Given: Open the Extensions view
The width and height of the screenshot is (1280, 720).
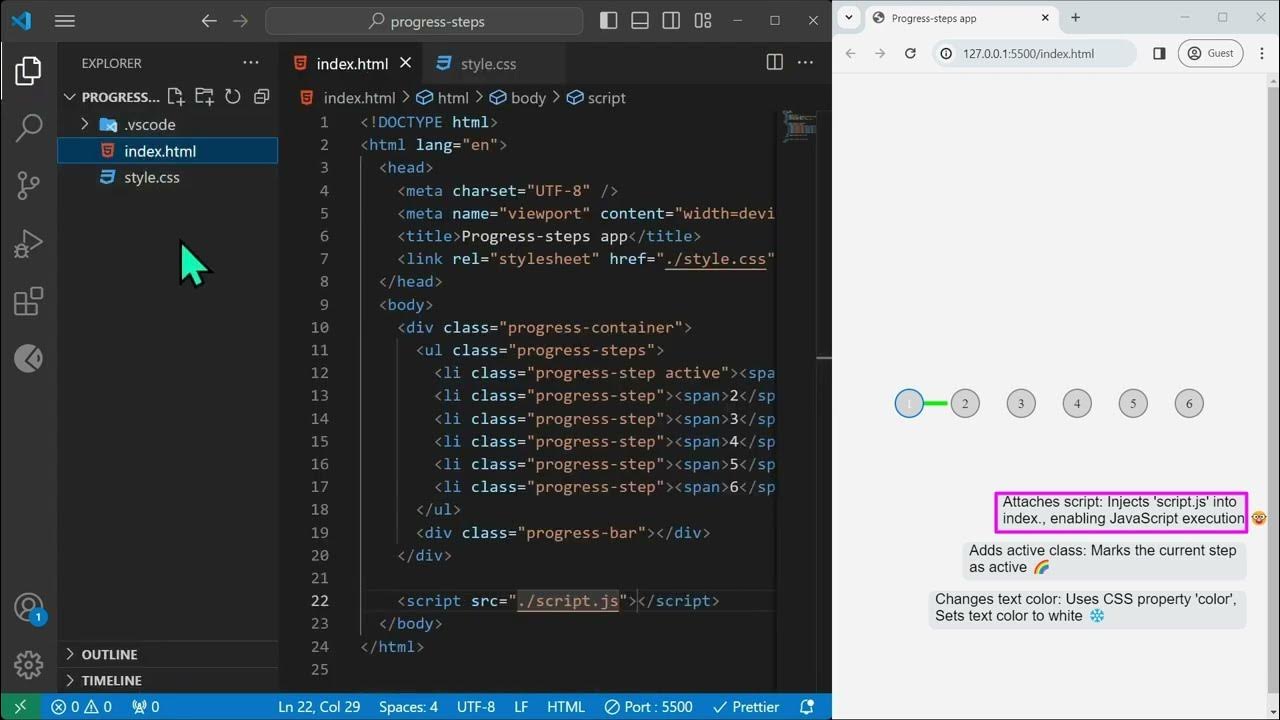Looking at the screenshot, I should tap(28, 301).
